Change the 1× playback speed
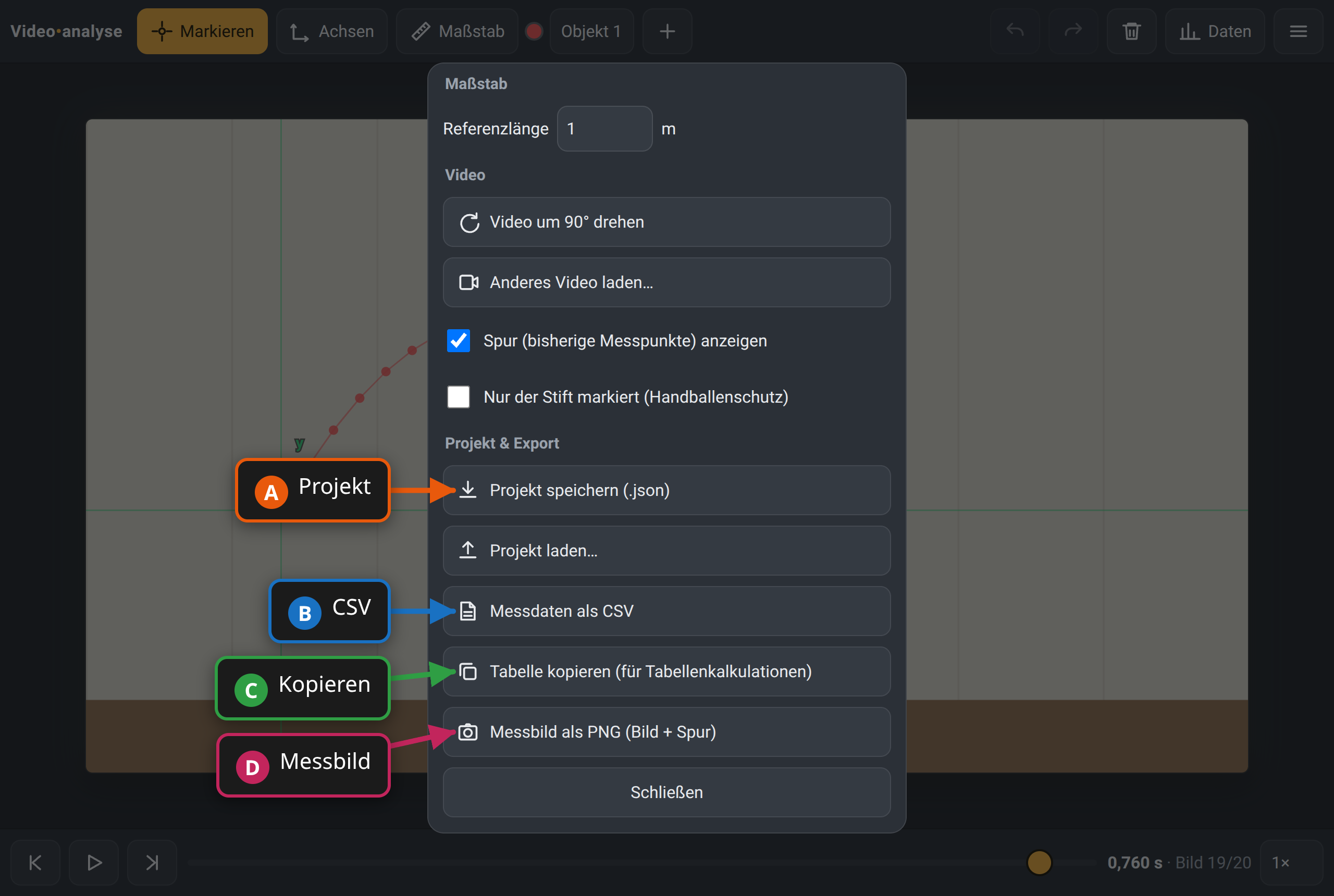The height and width of the screenshot is (896, 1334). coord(1291,862)
